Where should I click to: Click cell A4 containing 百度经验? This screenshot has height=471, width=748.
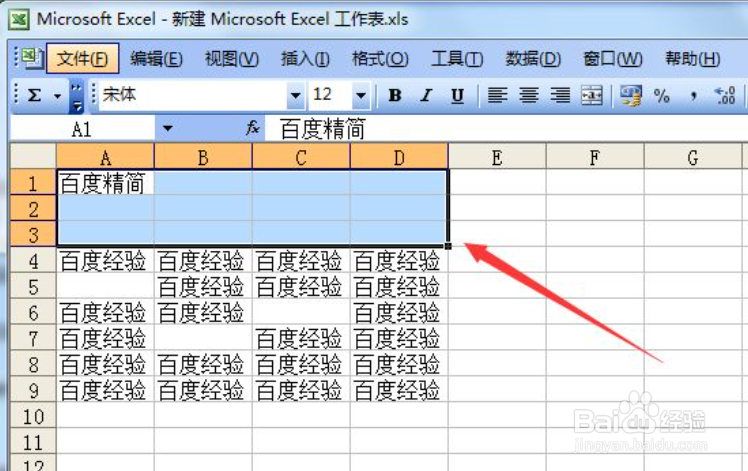[x=105, y=261]
